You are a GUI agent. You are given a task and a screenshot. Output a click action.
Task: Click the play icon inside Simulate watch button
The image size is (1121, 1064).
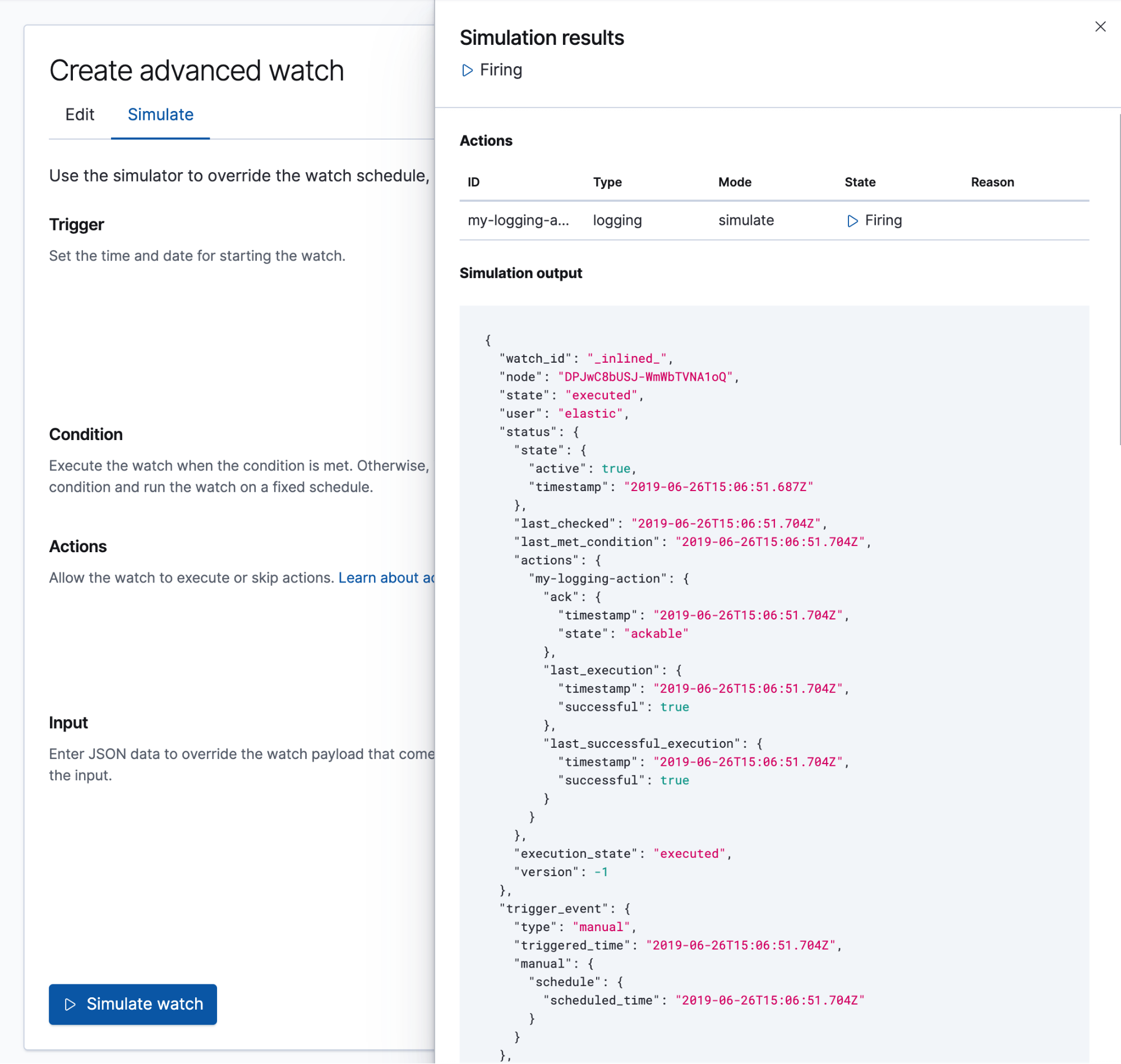coord(71,1004)
